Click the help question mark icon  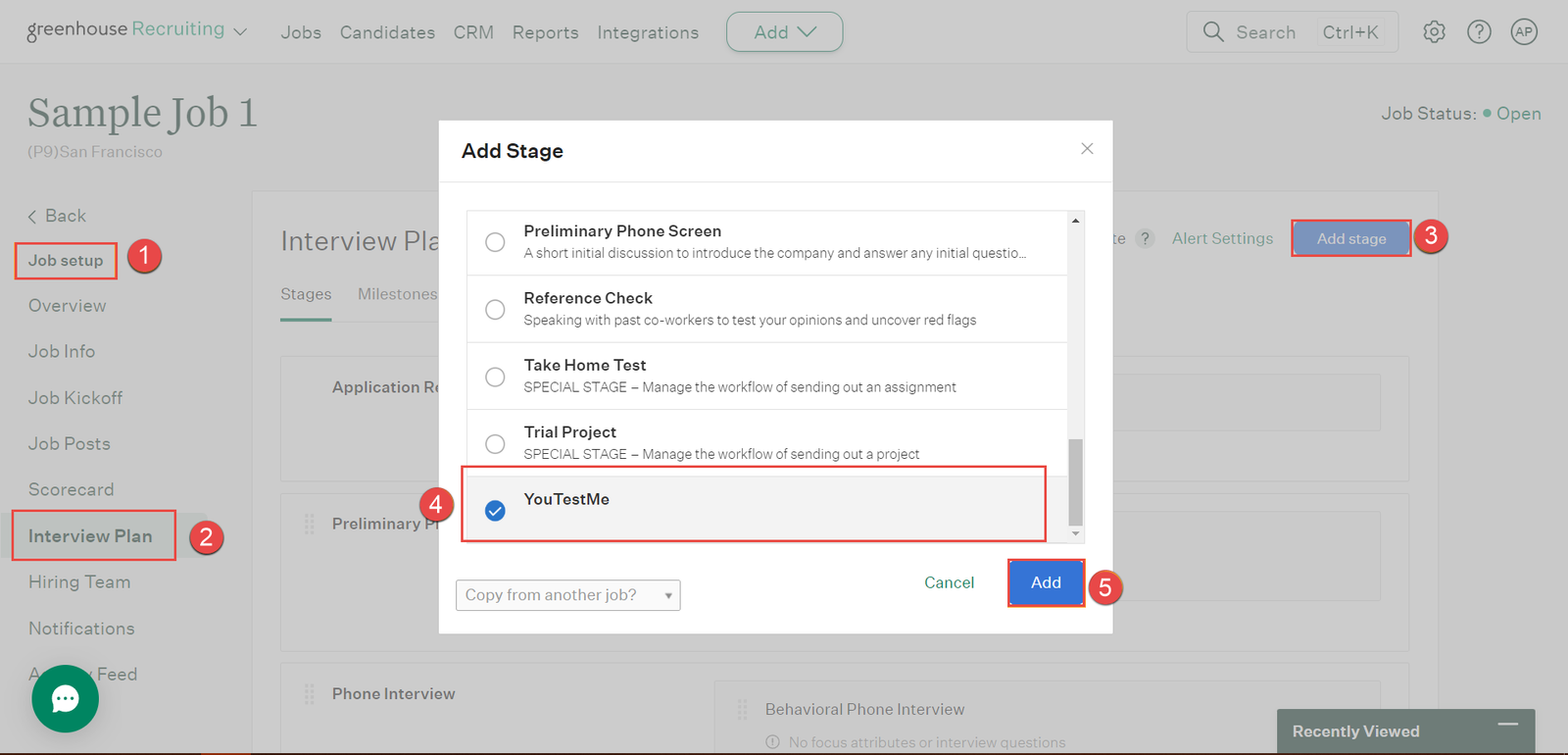1479,32
